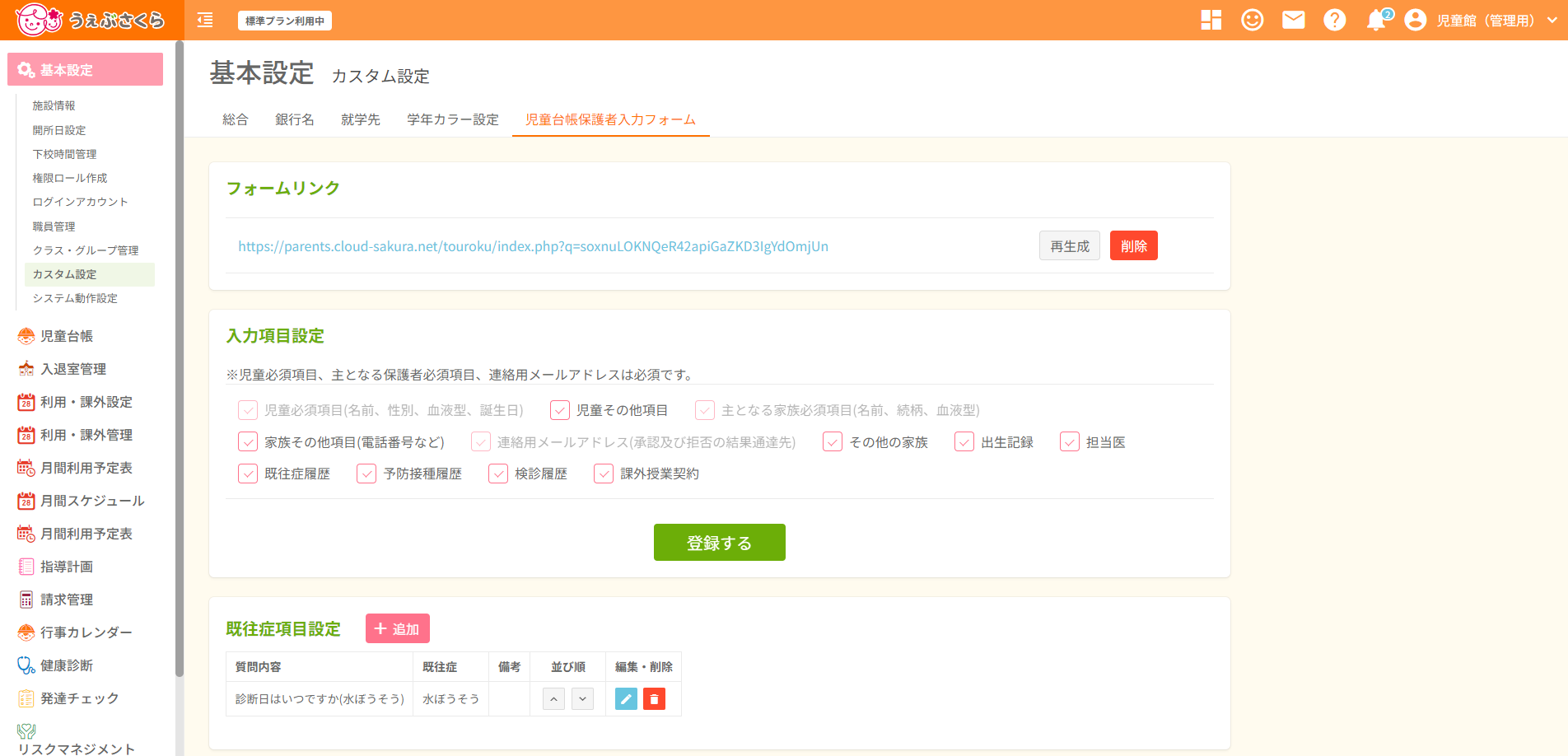
Task: Move the 水ぼうそう row down
Action: (x=582, y=699)
